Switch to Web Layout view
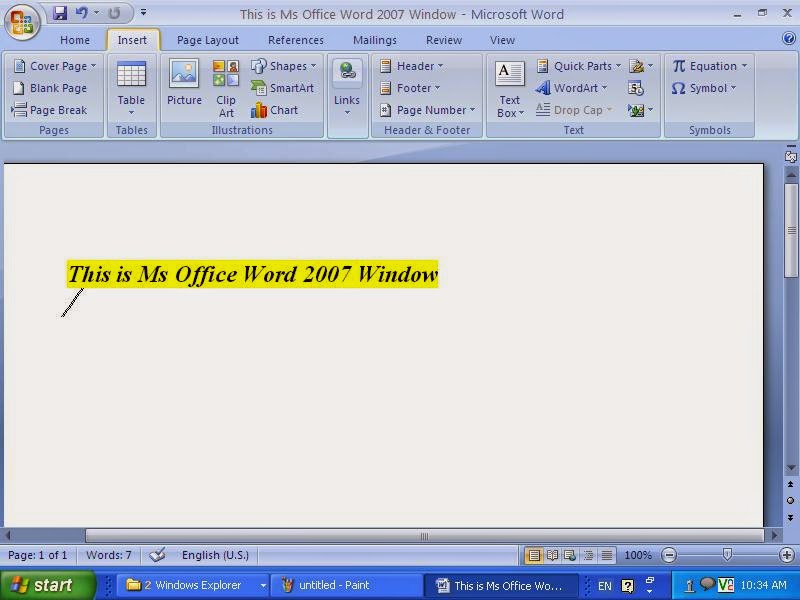The height and width of the screenshot is (600, 800). coord(570,555)
